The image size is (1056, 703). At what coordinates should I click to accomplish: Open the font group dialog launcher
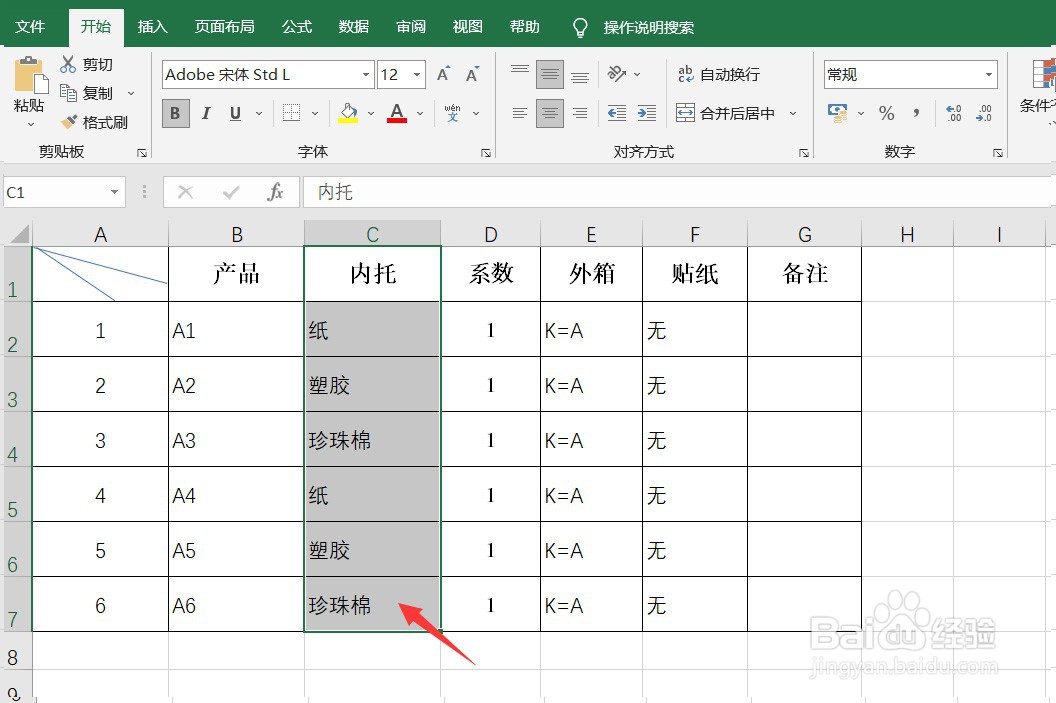coord(486,153)
